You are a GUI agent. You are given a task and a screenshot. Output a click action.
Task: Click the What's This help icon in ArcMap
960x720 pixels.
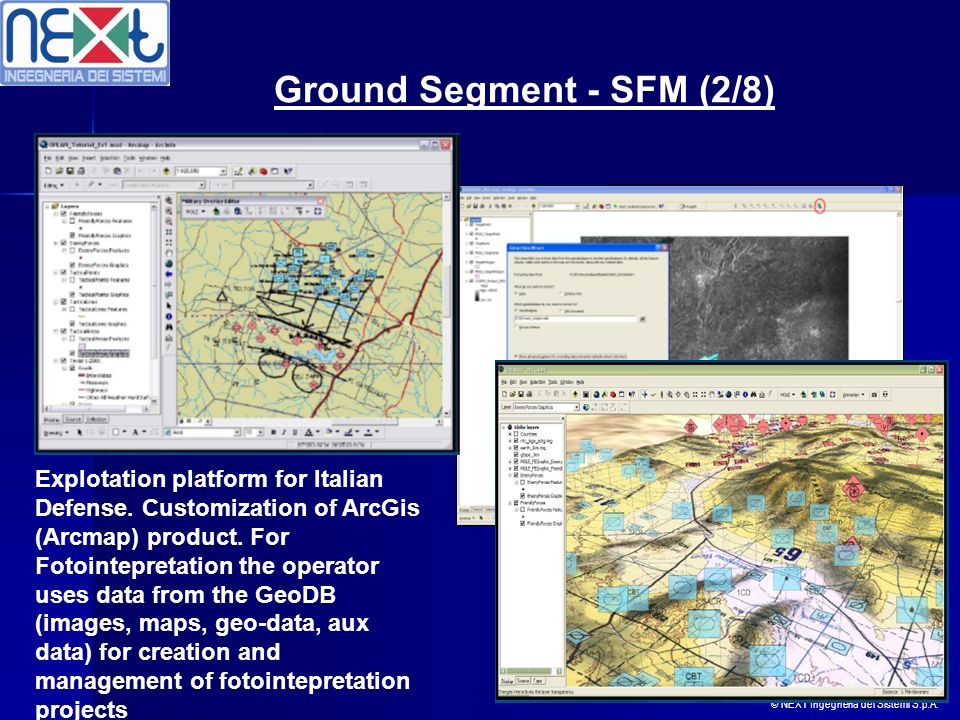tap(288, 171)
